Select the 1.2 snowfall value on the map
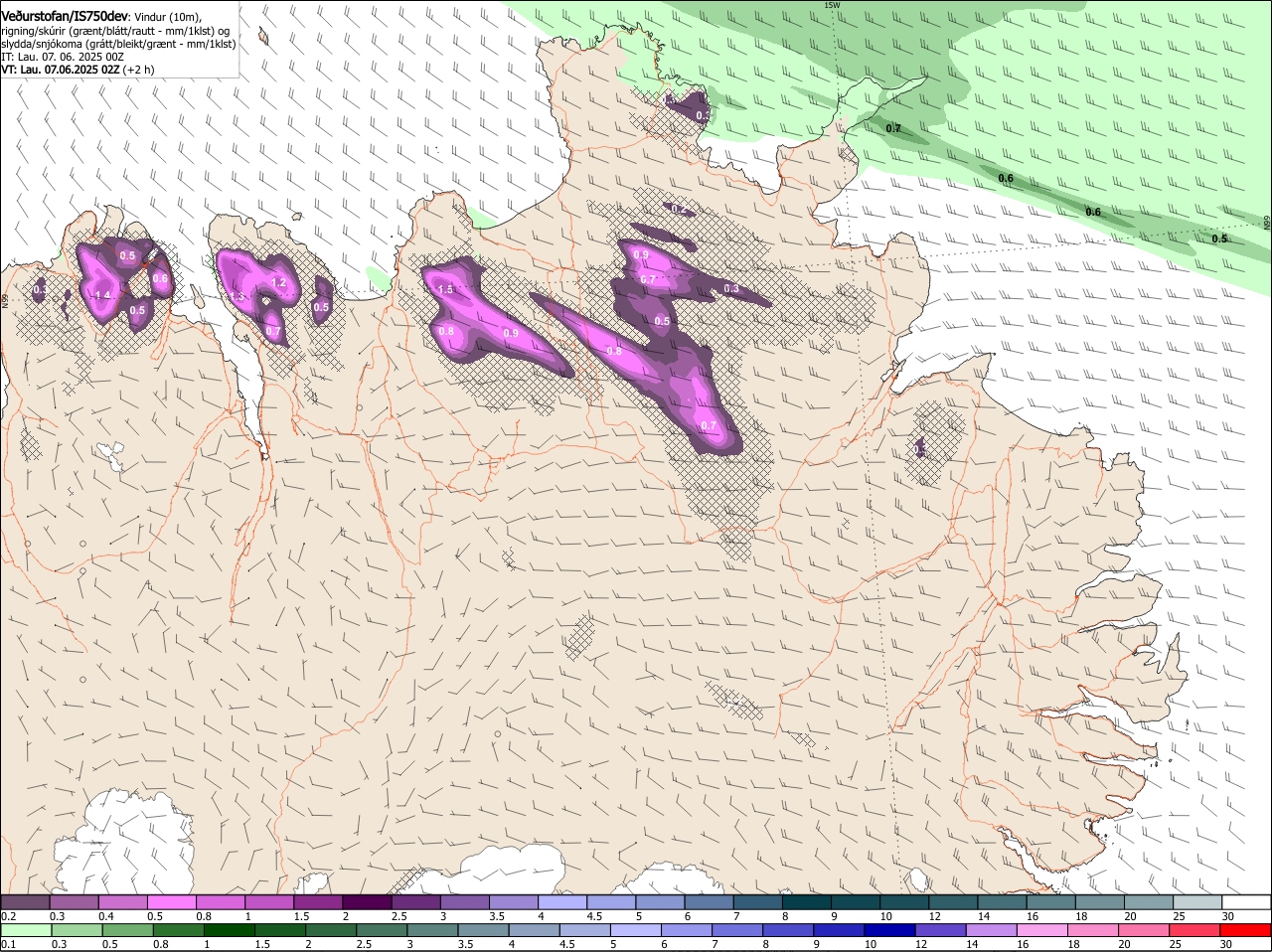 pyautogui.click(x=279, y=282)
